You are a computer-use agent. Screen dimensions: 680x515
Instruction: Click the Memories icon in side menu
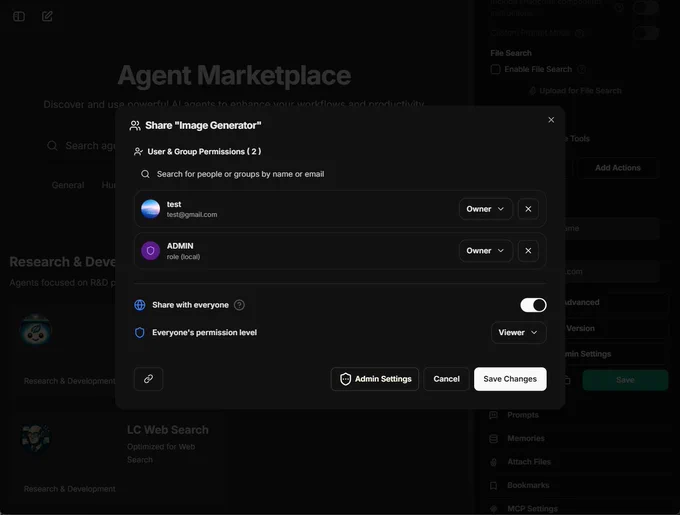tap(494, 439)
